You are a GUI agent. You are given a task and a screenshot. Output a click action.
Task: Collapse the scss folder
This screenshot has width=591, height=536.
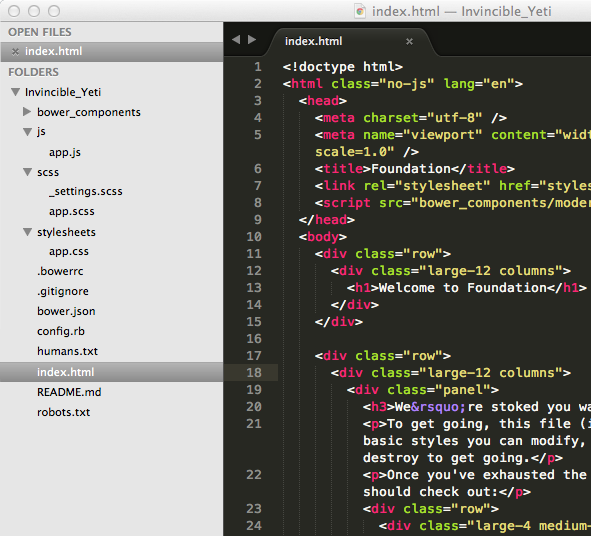point(28,172)
